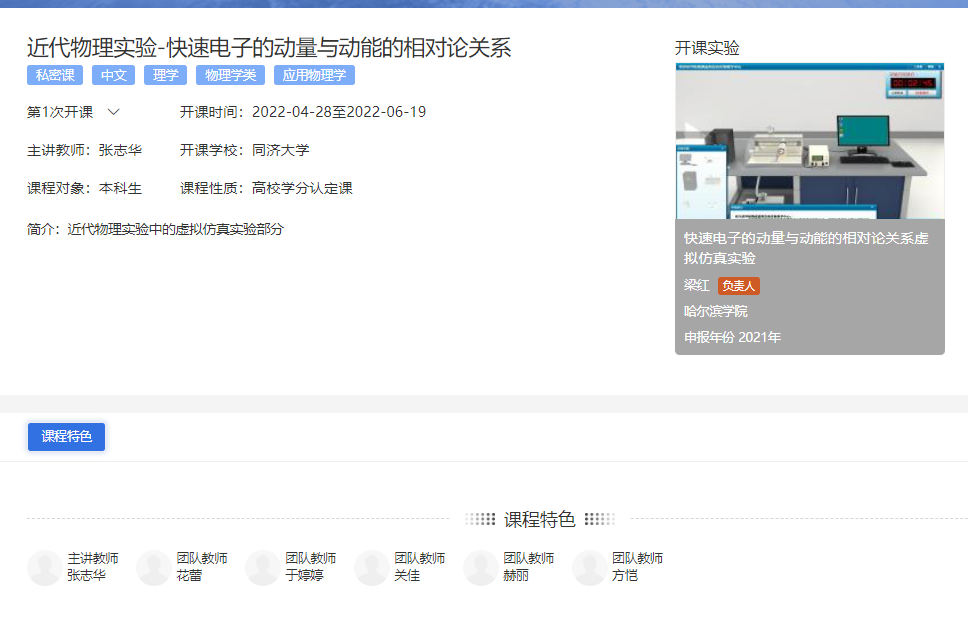Click 花蕾's team teacher avatar
The height and width of the screenshot is (617, 968).
point(153,567)
